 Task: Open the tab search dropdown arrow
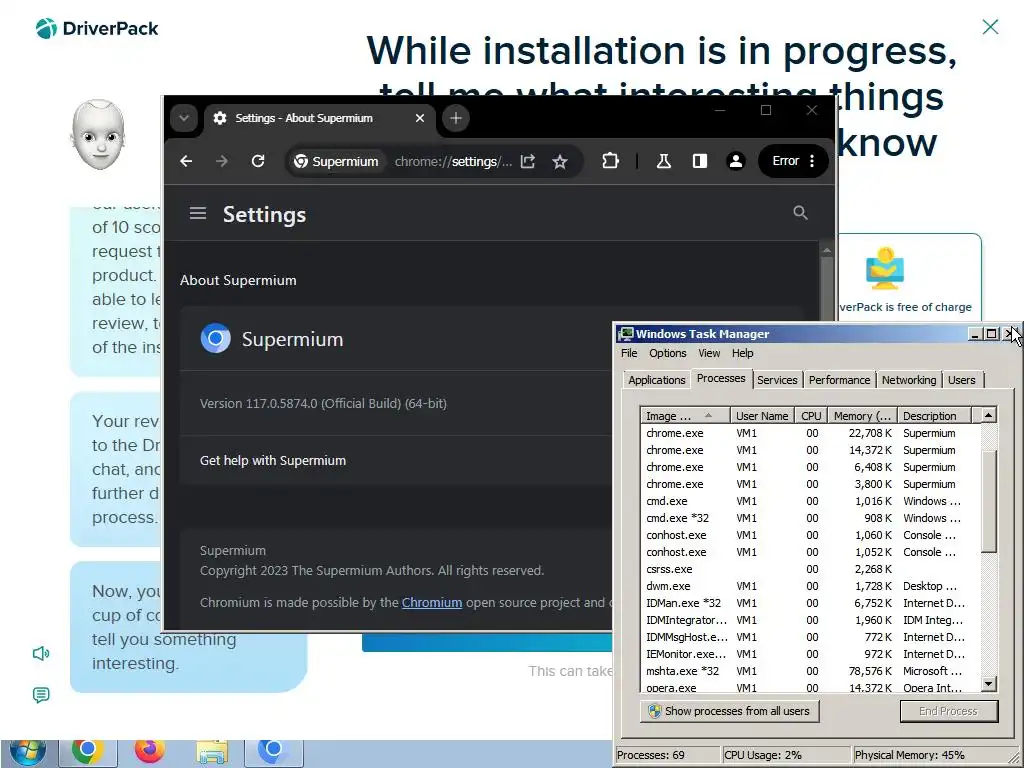click(x=184, y=118)
